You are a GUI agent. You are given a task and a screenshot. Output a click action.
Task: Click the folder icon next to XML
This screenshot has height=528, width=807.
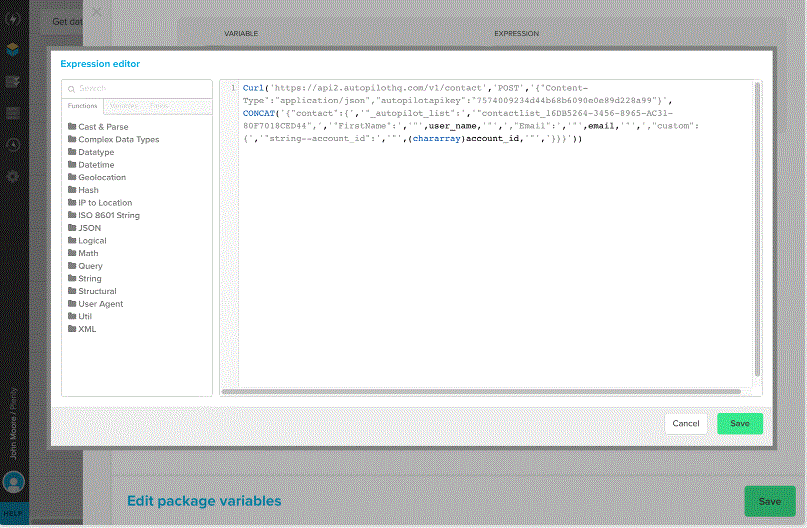pos(72,328)
